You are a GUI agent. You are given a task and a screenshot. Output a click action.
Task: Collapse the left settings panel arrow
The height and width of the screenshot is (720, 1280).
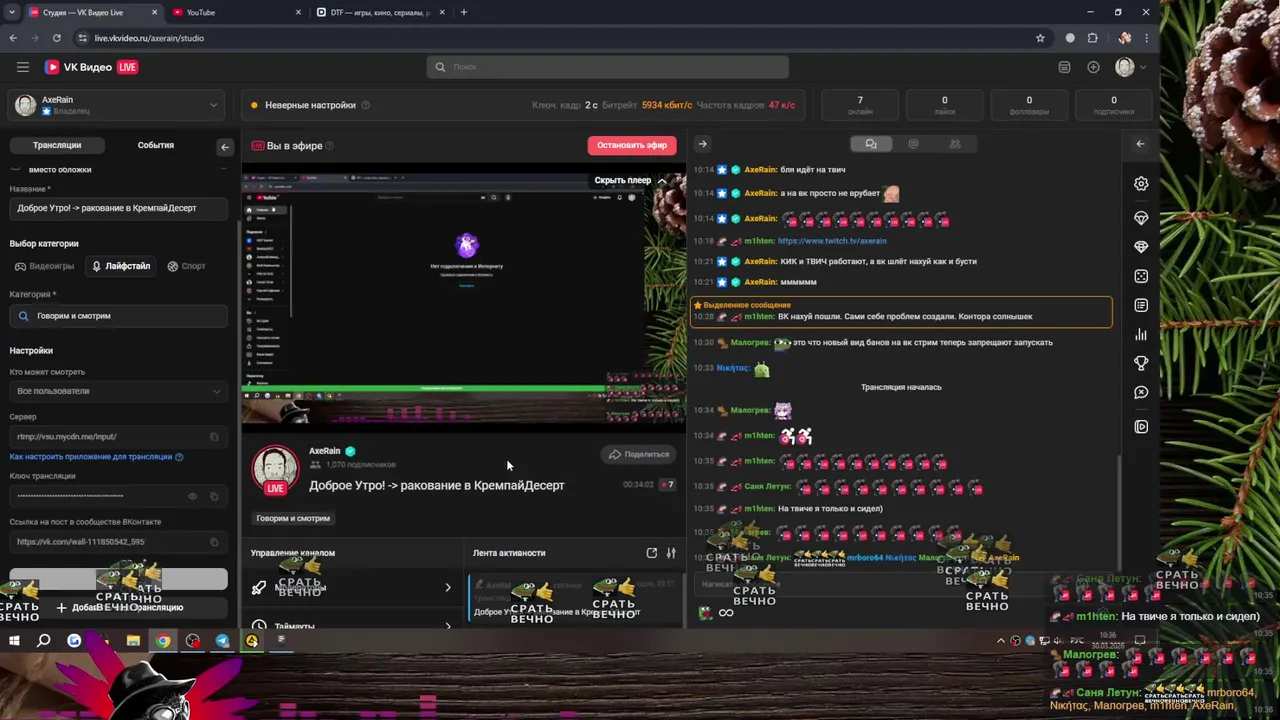224,147
